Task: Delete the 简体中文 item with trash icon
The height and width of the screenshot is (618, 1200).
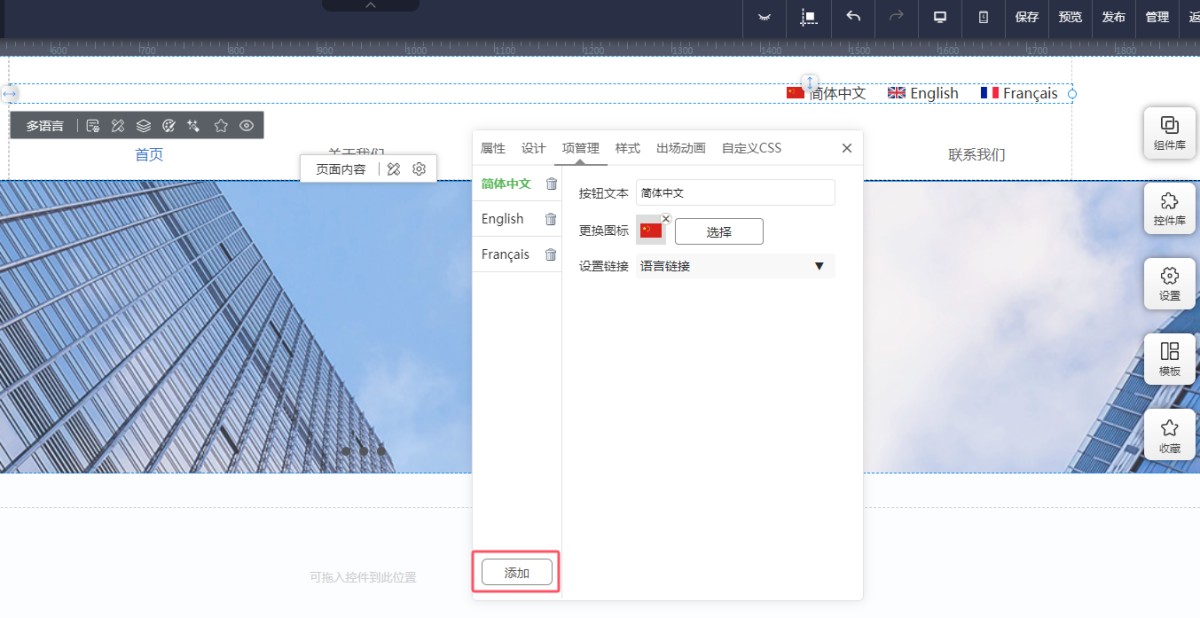Action: tap(551, 183)
